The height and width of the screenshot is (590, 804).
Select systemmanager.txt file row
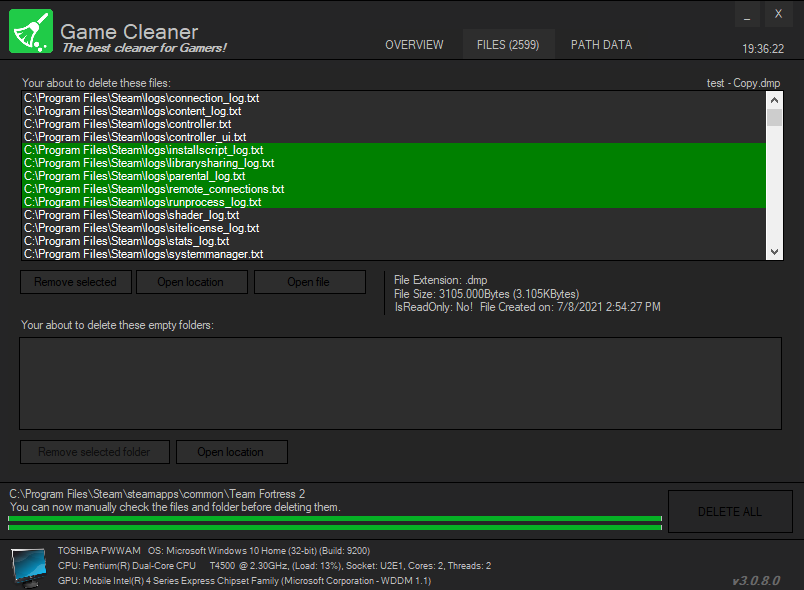pyautogui.click(x=394, y=254)
